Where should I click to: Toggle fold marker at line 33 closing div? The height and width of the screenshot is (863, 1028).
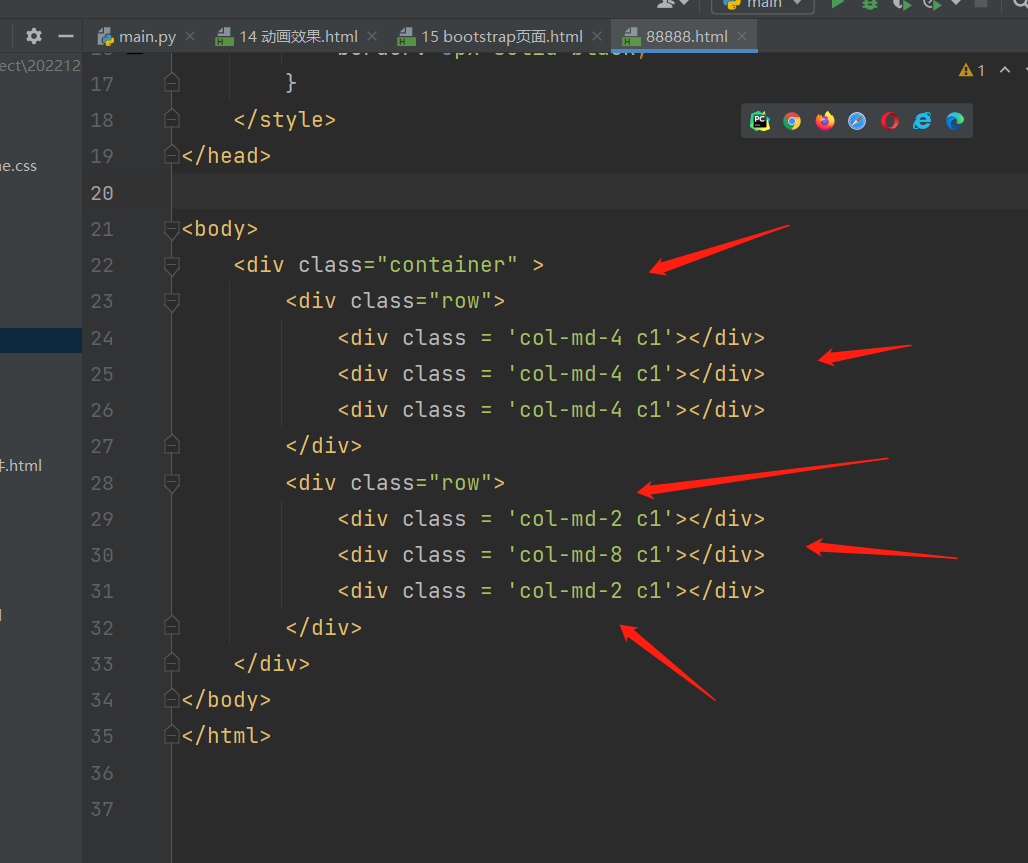coord(172,663)
